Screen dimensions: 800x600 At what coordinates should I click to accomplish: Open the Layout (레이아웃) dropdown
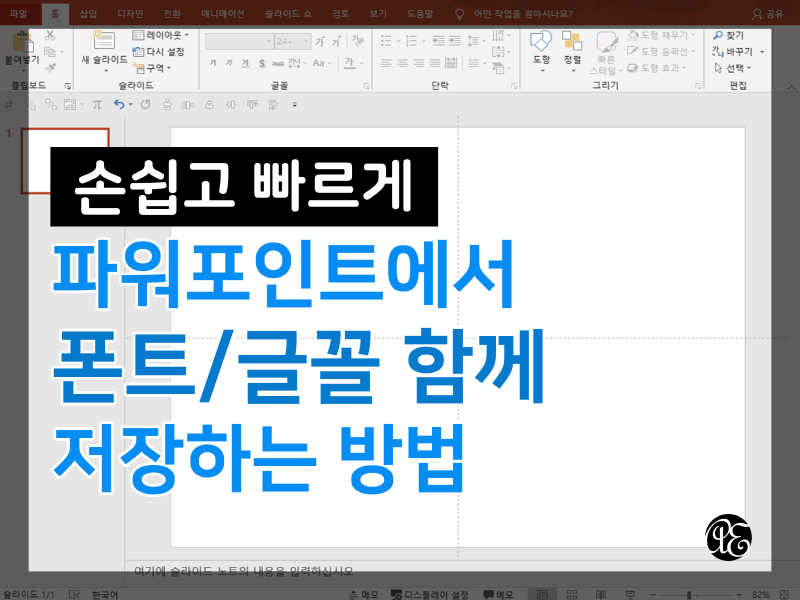(x=160, y=35)
